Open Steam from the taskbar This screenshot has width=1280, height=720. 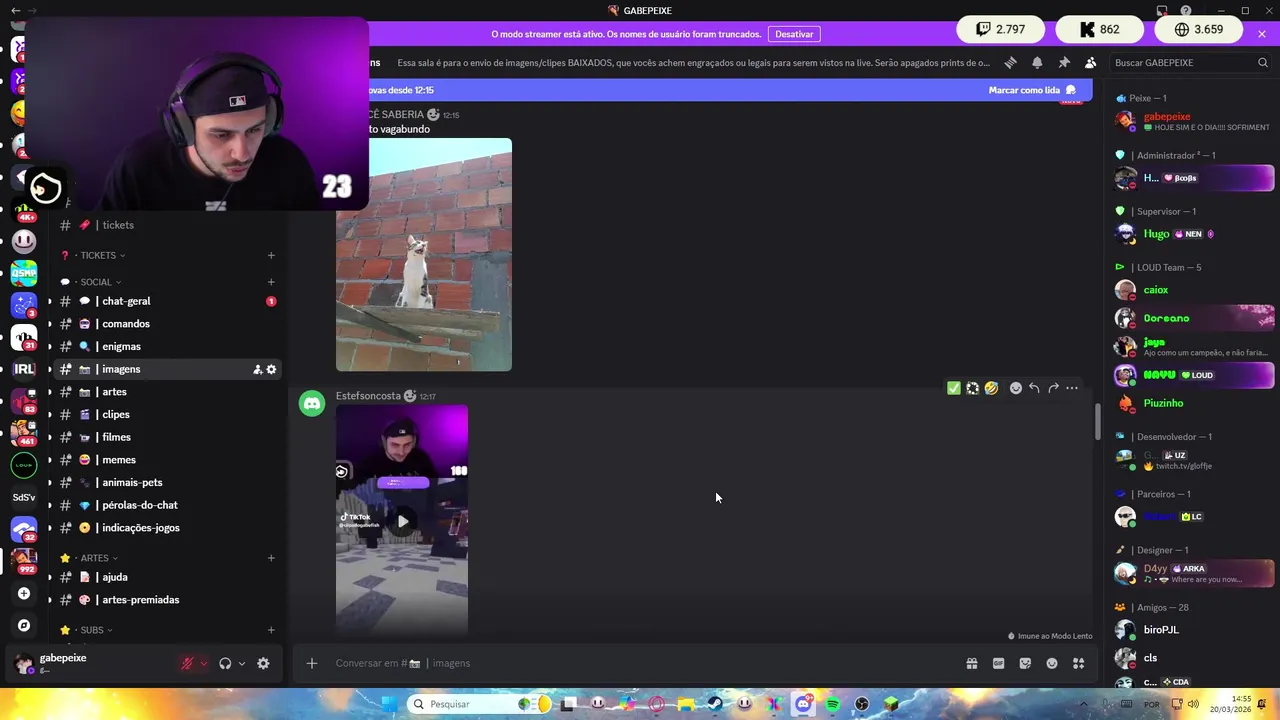coord(715,704)
